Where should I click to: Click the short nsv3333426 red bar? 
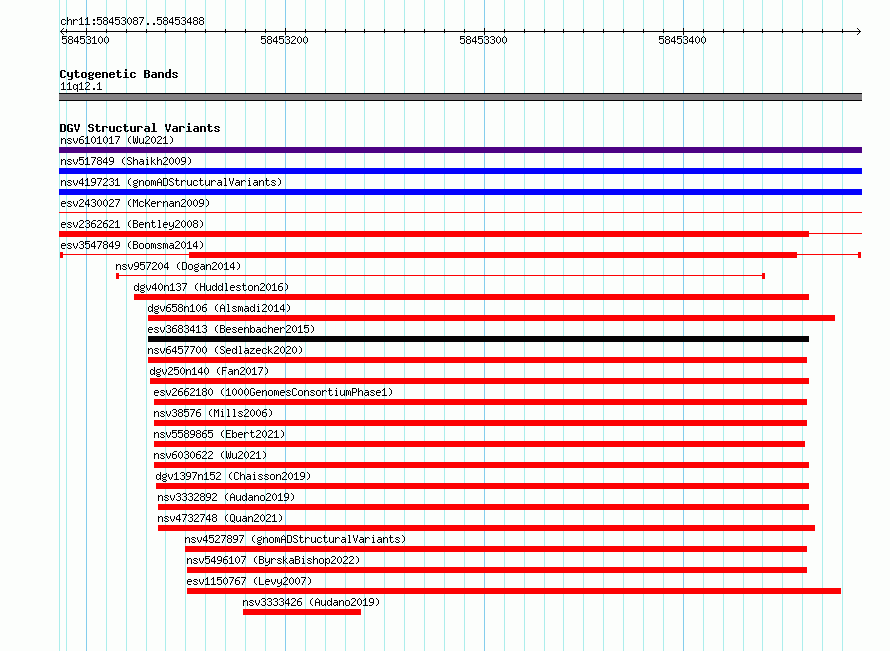[x=302, y=612]
